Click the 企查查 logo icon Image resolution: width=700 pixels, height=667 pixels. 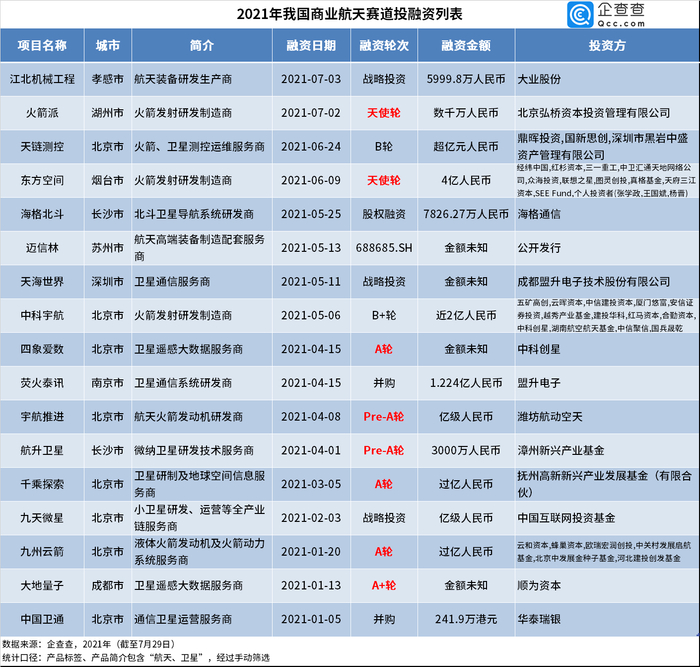coord(580,14)
